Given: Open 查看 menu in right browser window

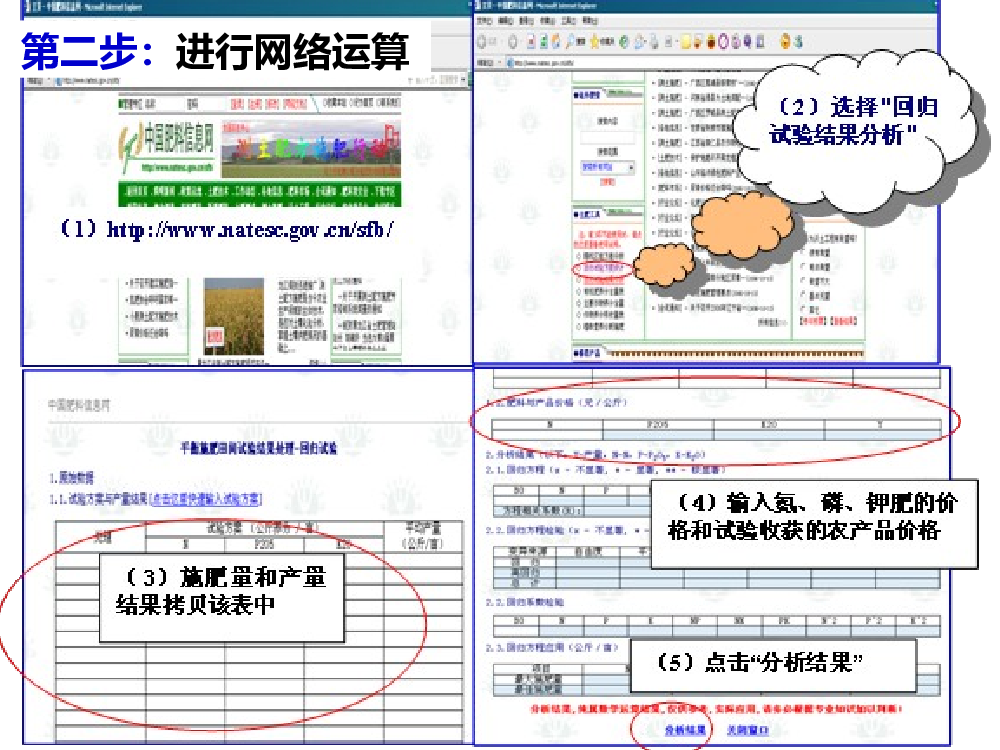Looking at the screenshot, I should click(x=527, y=21).
